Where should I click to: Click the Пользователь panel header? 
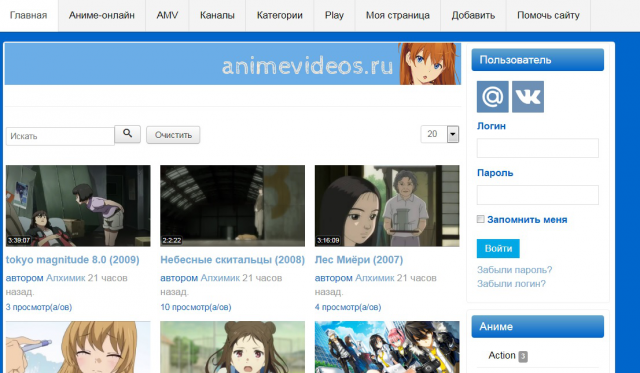(x=538, y=60)
